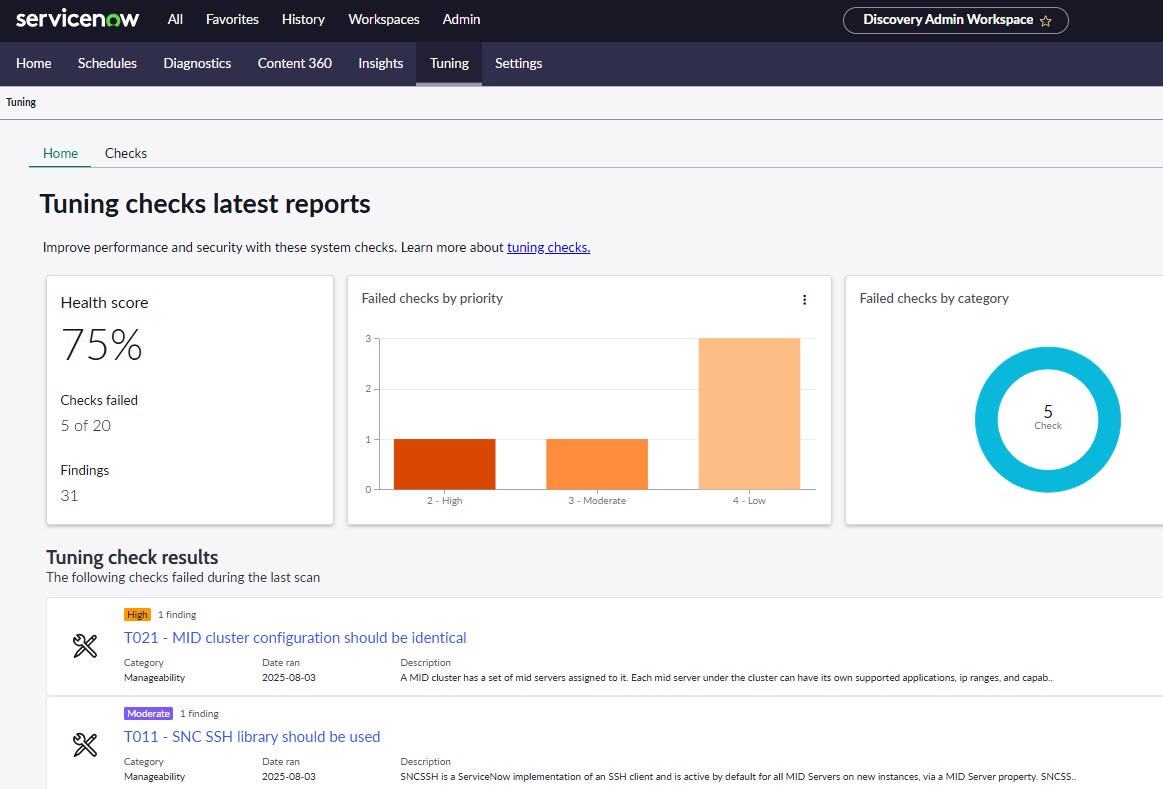Click the 4 - Low priority bar
This screenshot has height=789, width=1163.
click(749, 413)
